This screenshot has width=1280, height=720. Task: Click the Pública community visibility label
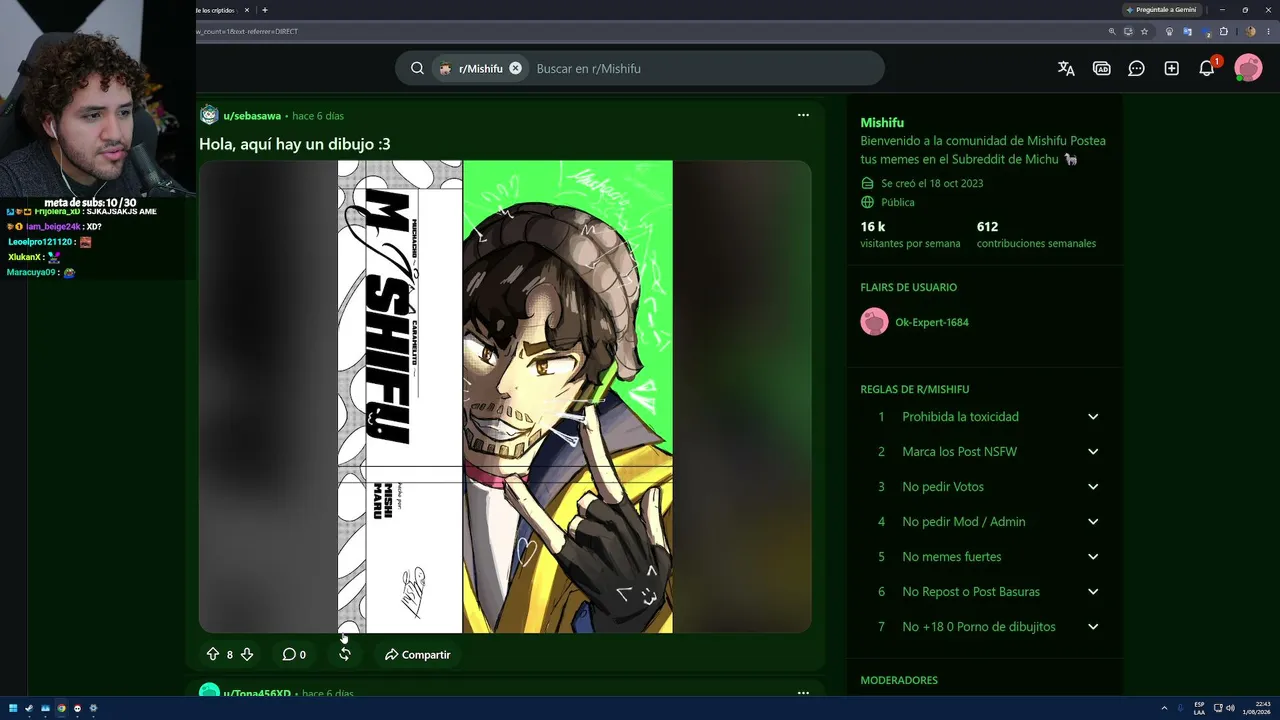click(898, 202)
